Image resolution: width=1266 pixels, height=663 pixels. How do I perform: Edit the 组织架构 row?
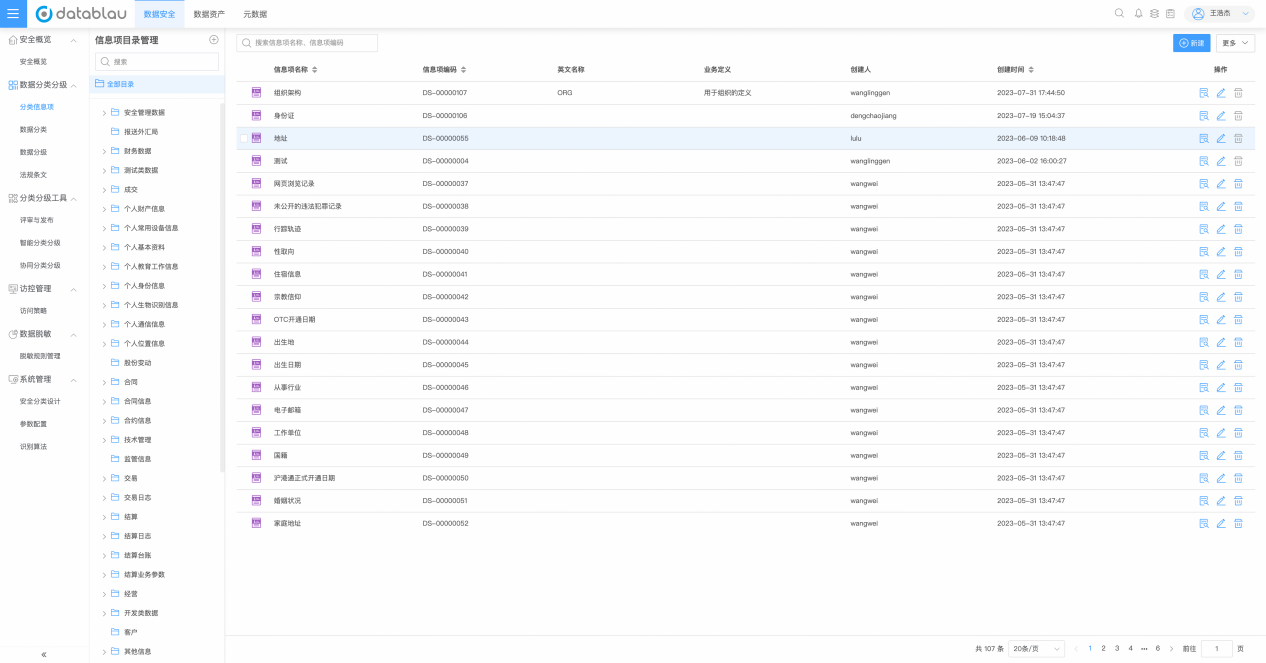[1221, 93]
